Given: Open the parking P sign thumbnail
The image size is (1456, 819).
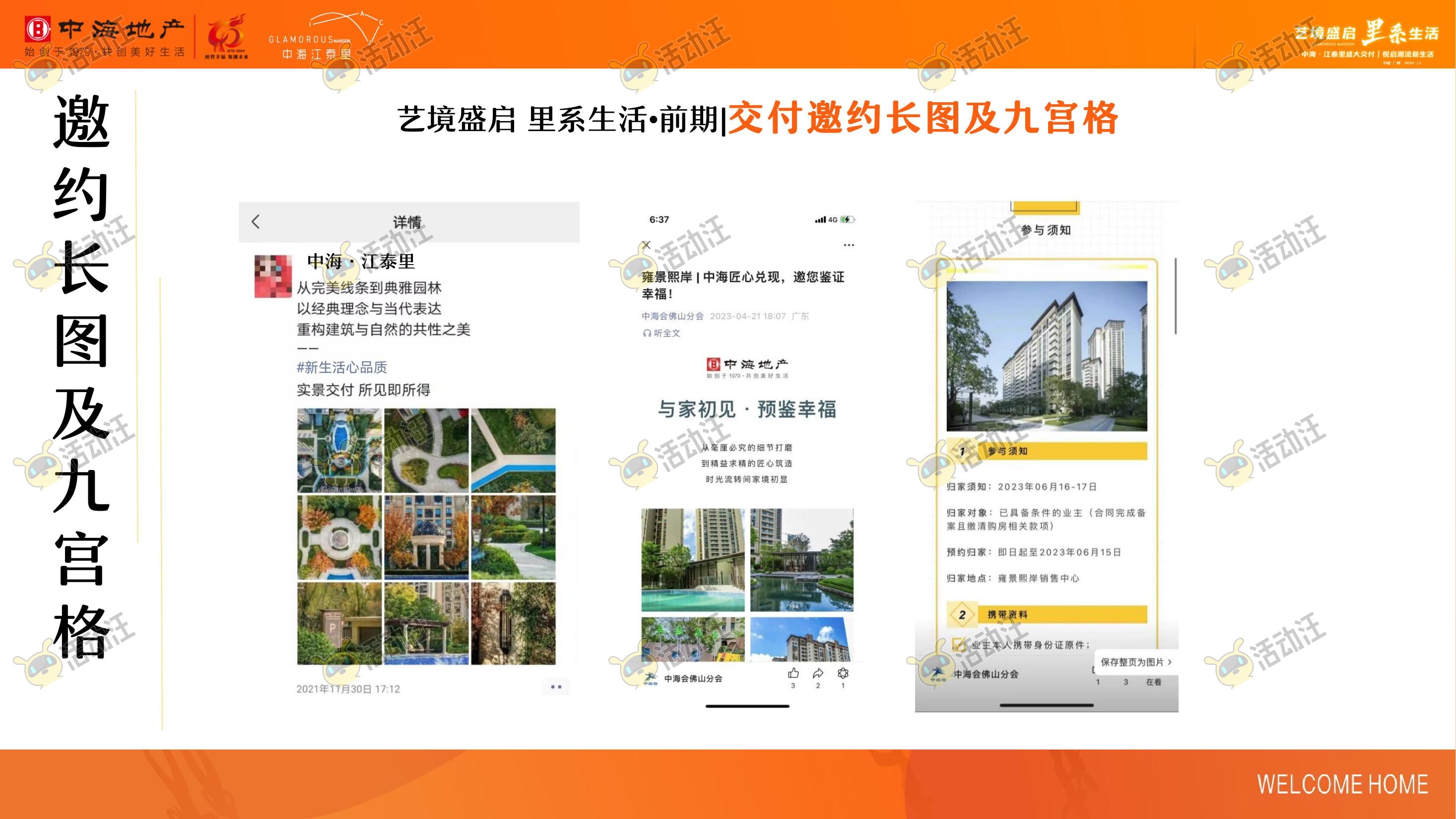Looking at the screenshot, I should (x=340, y=623).
